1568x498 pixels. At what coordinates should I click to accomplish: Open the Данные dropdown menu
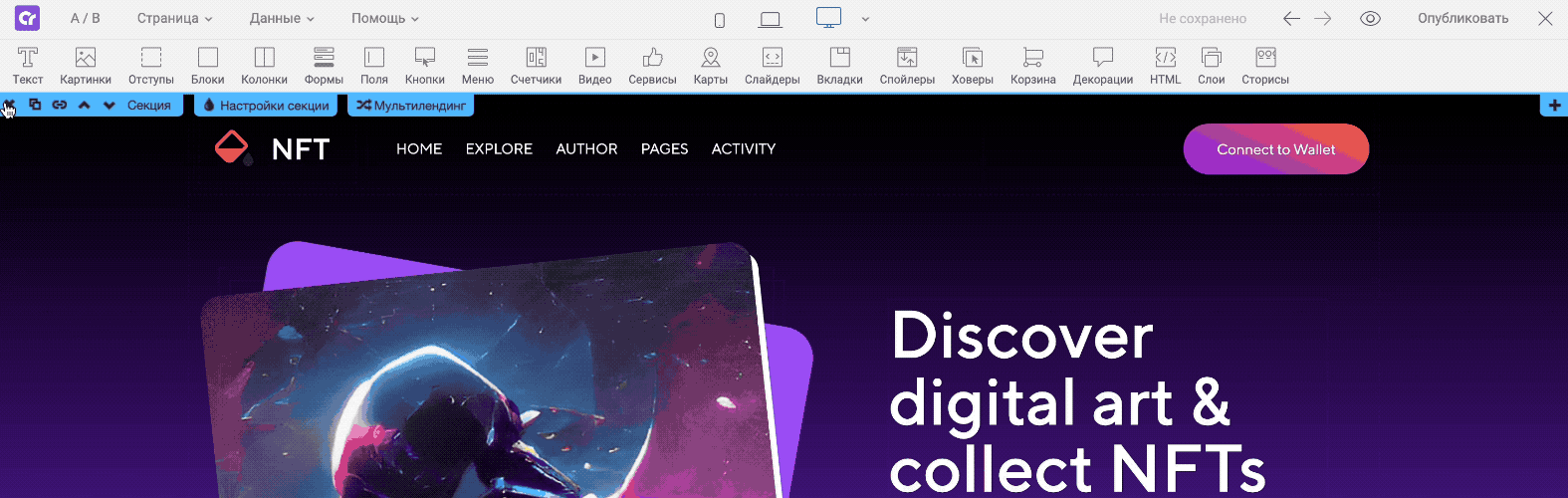coord(282,18)
